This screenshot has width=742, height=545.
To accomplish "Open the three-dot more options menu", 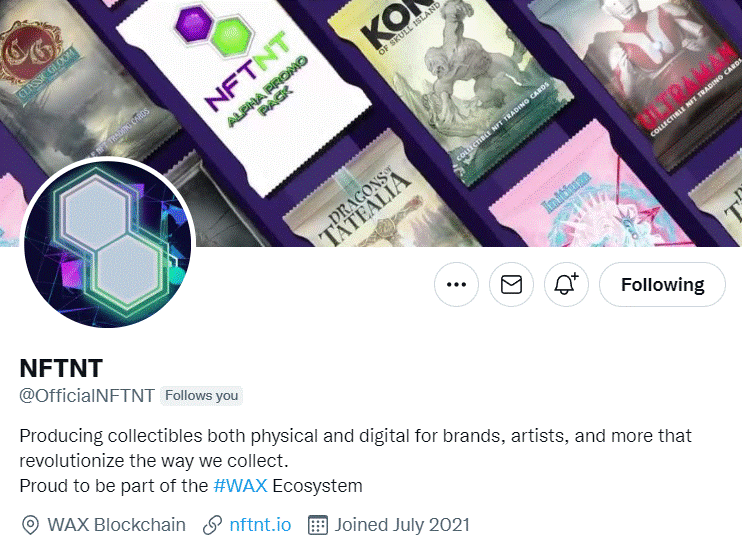I will pos(456,284).
